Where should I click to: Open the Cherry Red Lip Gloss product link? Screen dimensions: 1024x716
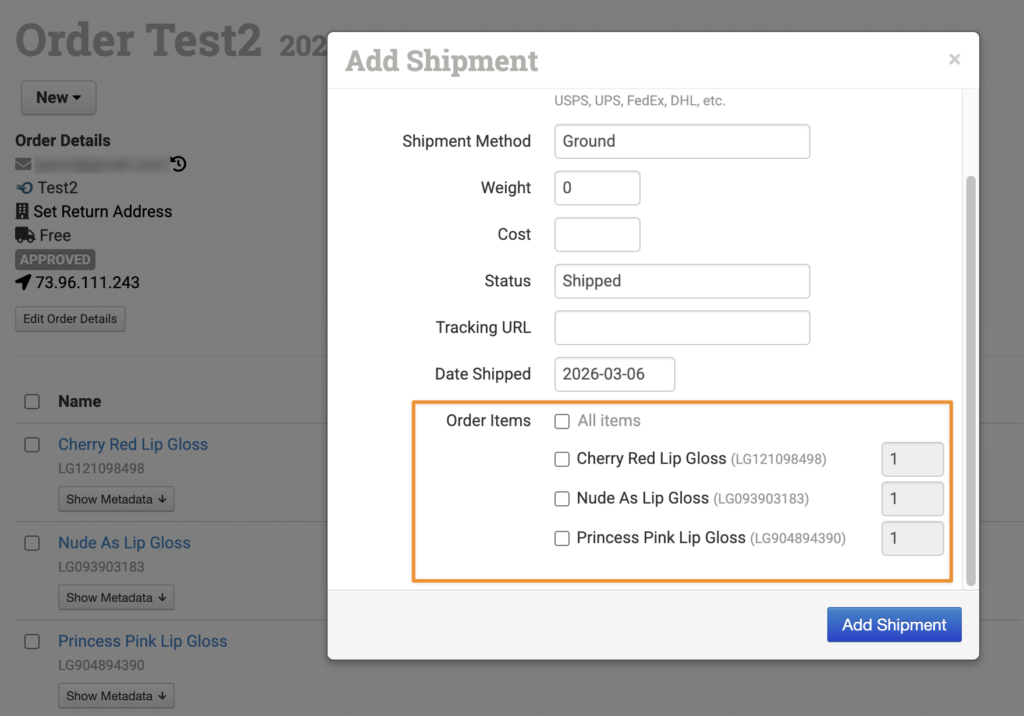pos(133,445)
